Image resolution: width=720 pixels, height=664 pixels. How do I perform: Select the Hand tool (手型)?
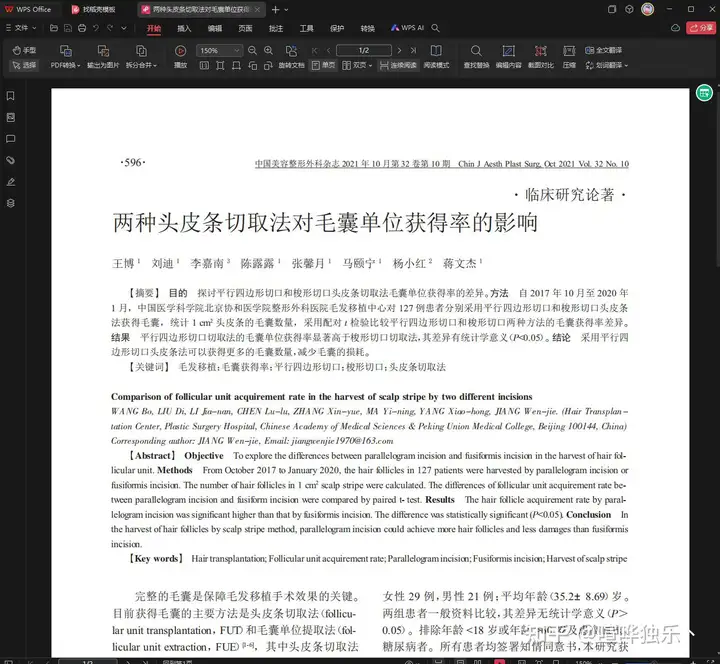(x=24, y=50)
